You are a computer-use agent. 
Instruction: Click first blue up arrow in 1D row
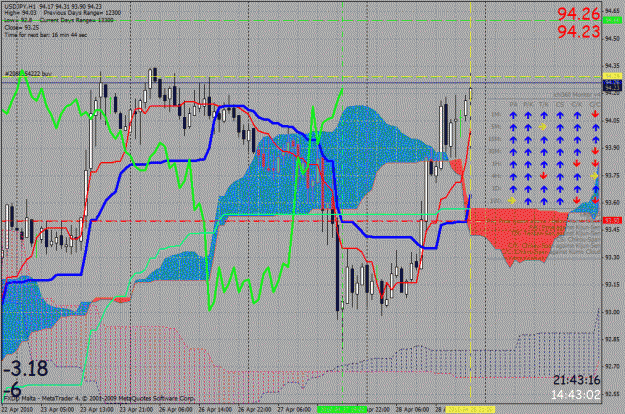pos(513,189)
